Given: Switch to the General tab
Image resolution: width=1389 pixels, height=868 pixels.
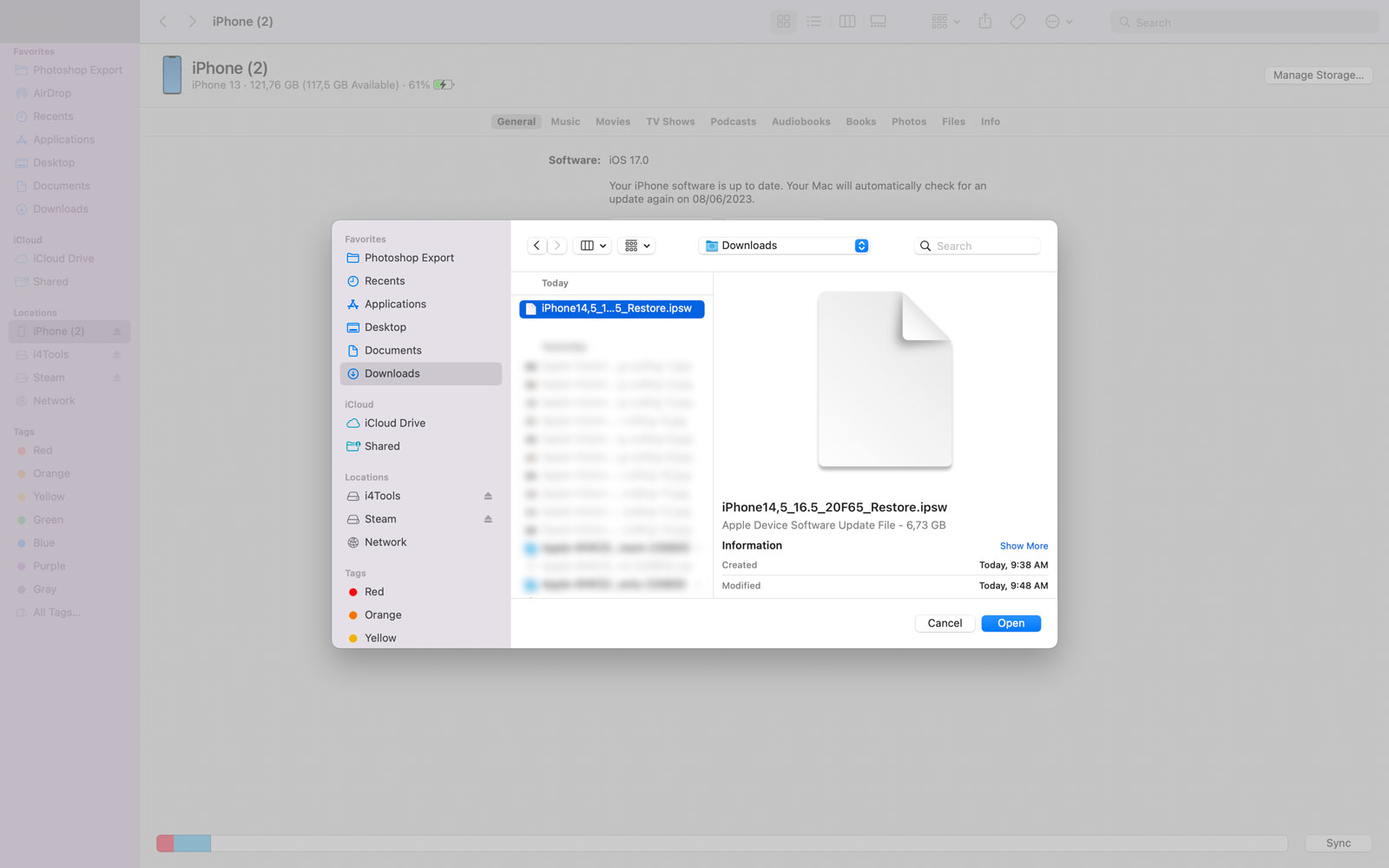Looking at the screenshot, I should coord(516,122).
